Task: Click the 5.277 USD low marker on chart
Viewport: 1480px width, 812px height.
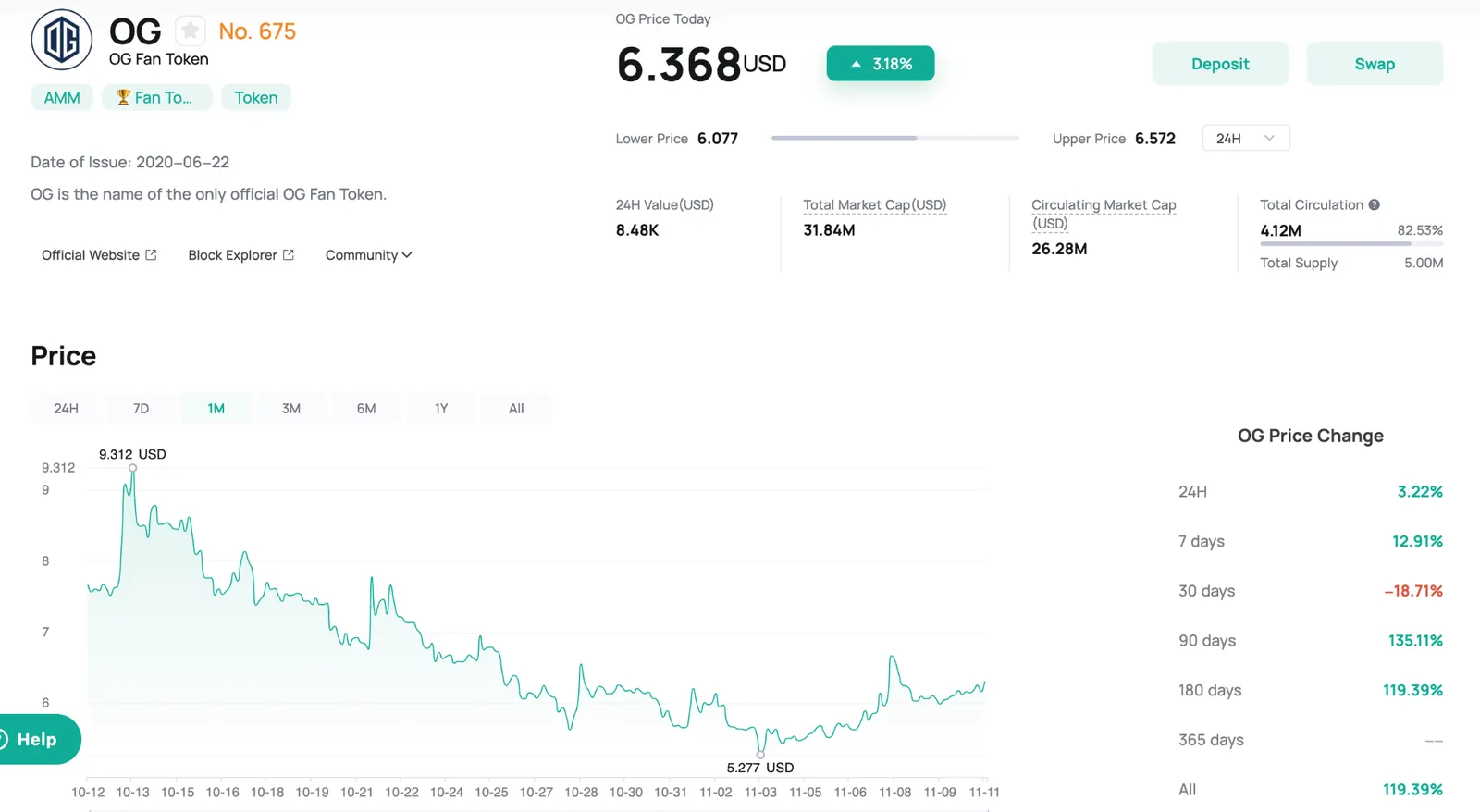Action: 760,755
